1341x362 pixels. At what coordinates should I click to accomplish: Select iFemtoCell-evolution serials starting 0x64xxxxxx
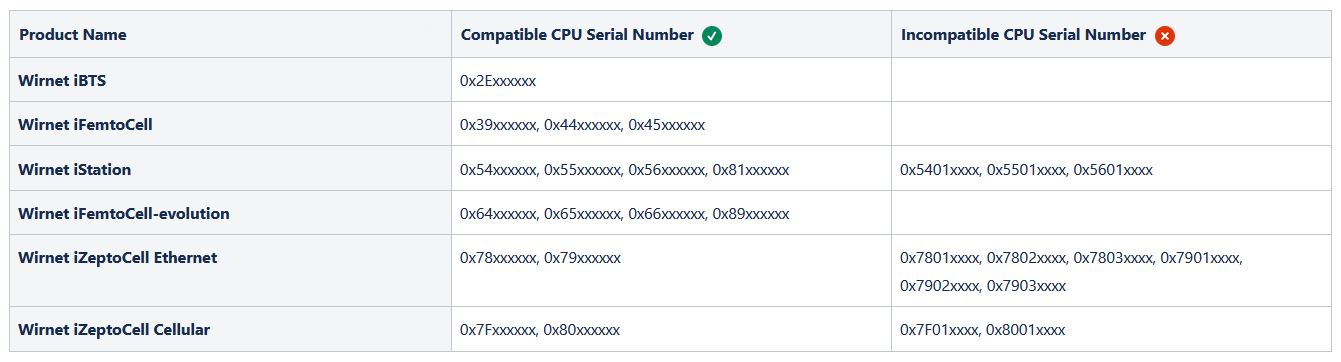pos(624,214)
